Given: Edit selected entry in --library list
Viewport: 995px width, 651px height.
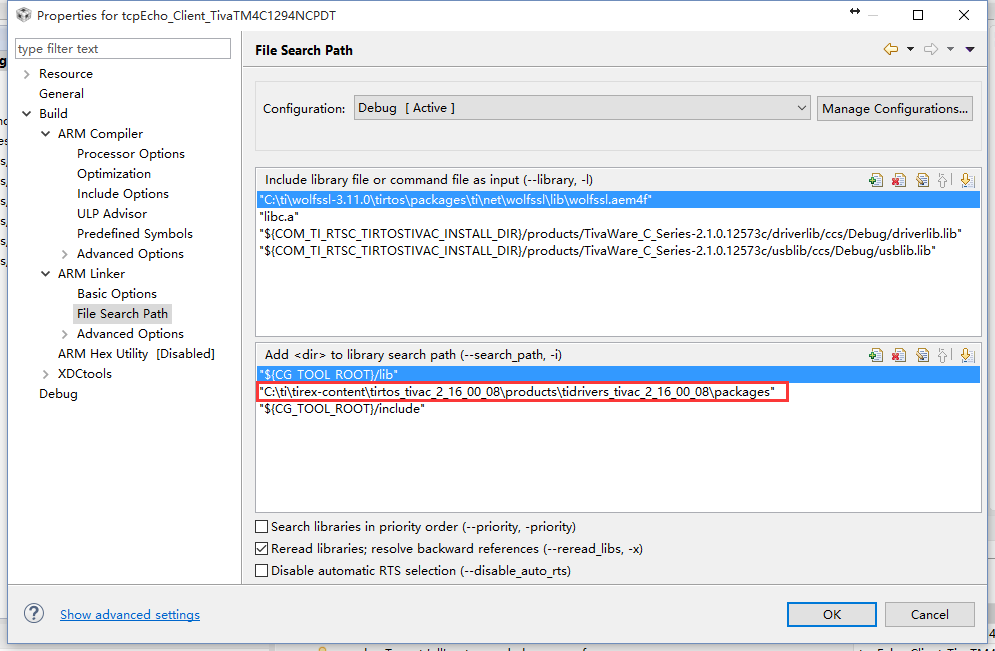Looking at the screenshot, I should point(922,180).
